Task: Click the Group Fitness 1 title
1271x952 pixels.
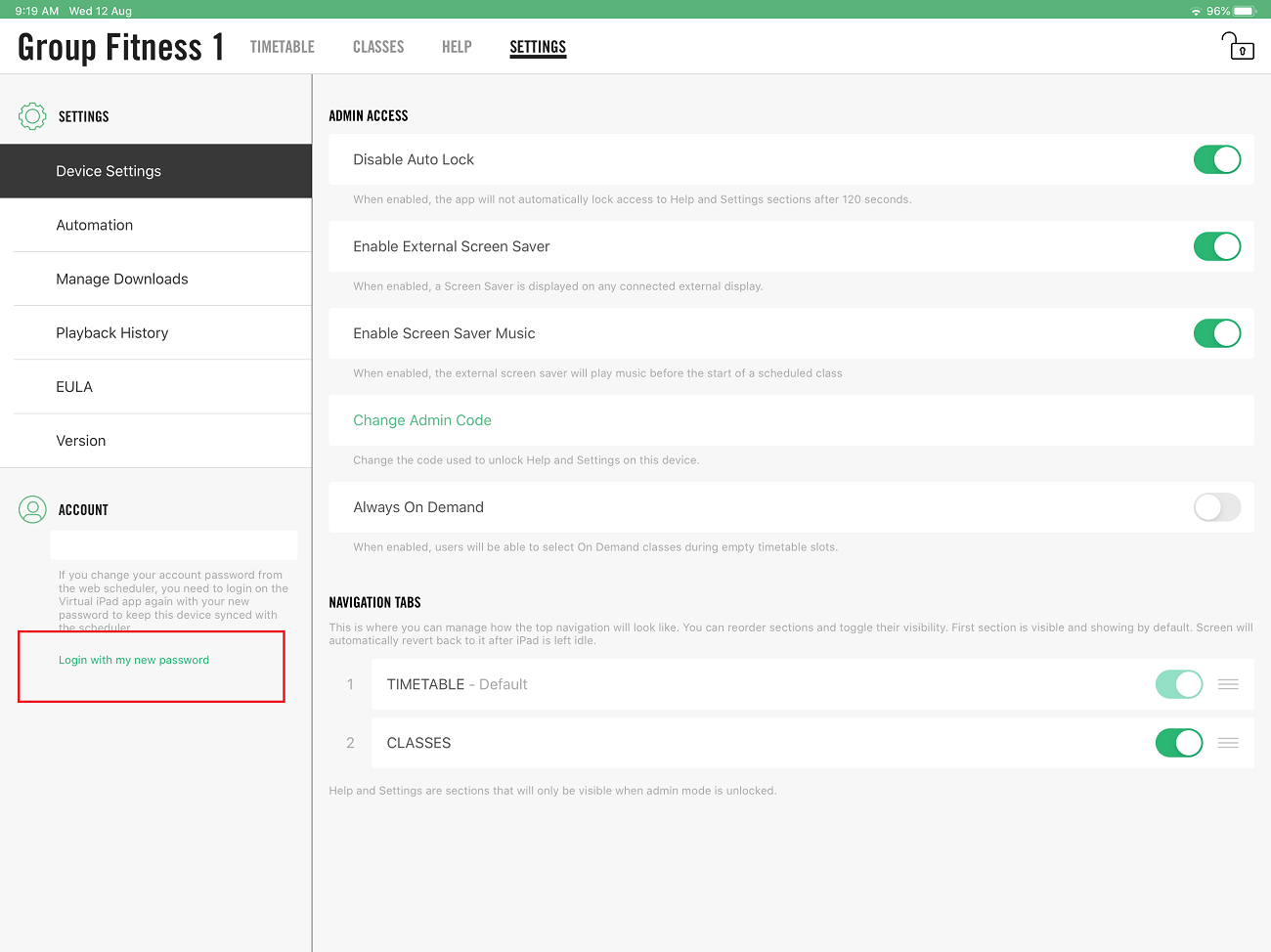Action: (121, 47)
